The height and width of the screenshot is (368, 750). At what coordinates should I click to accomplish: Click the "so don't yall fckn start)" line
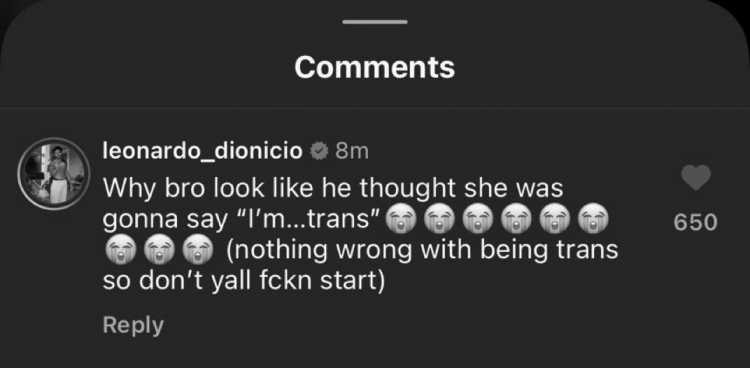click(x=244, y=282)
